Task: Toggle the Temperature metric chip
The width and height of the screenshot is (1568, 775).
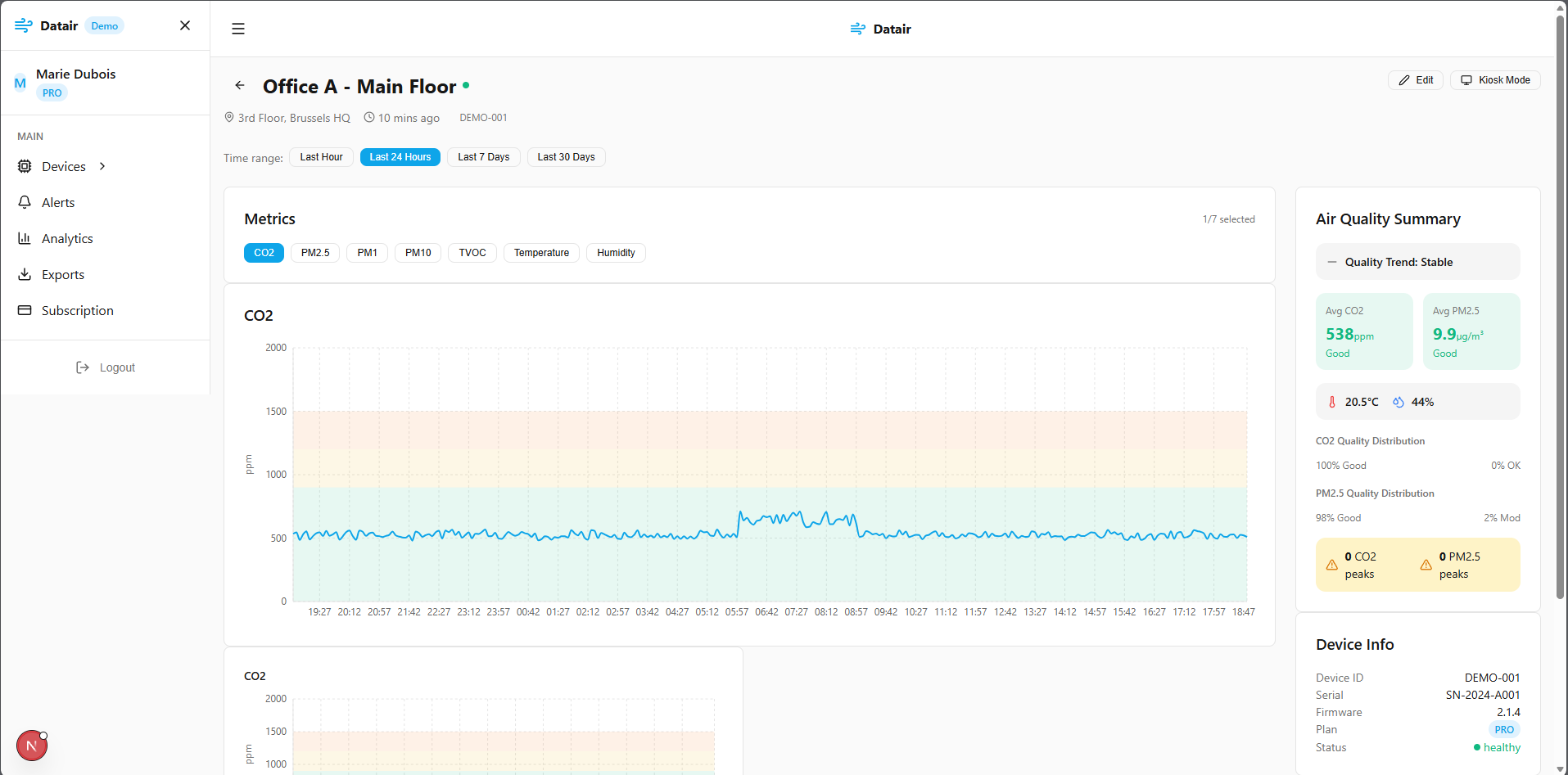Action: pyautogui.click(x=541, y=253)
